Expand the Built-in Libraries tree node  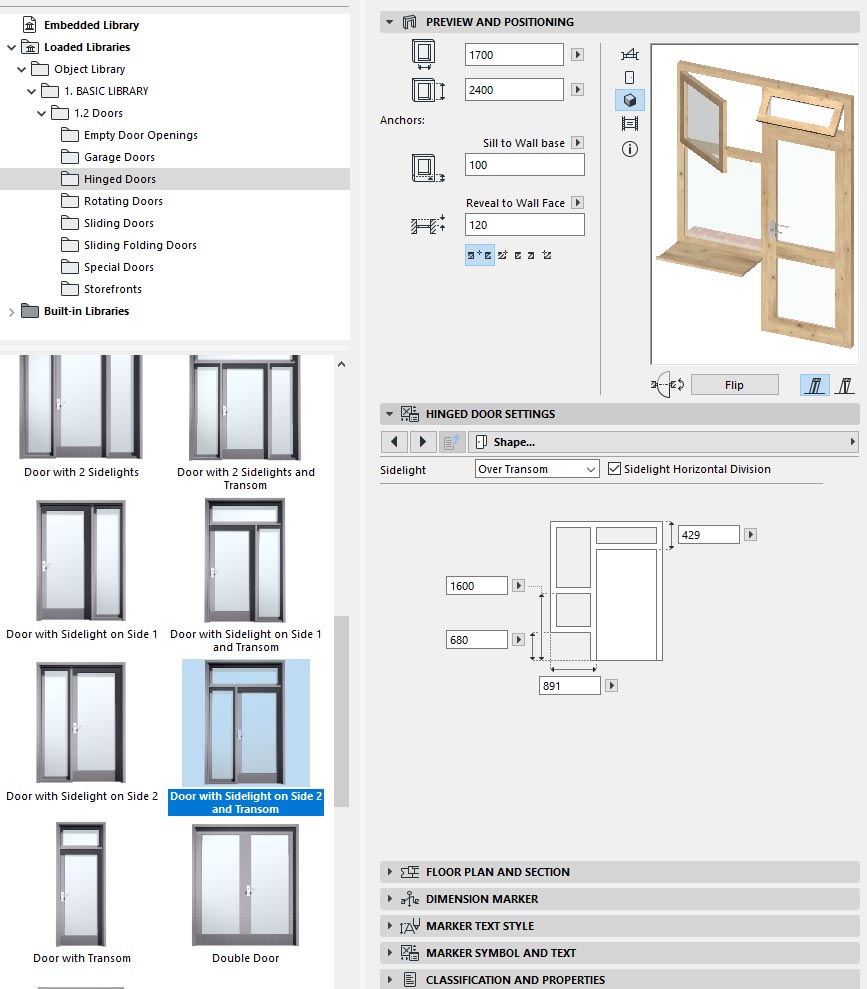click(11, 312)
